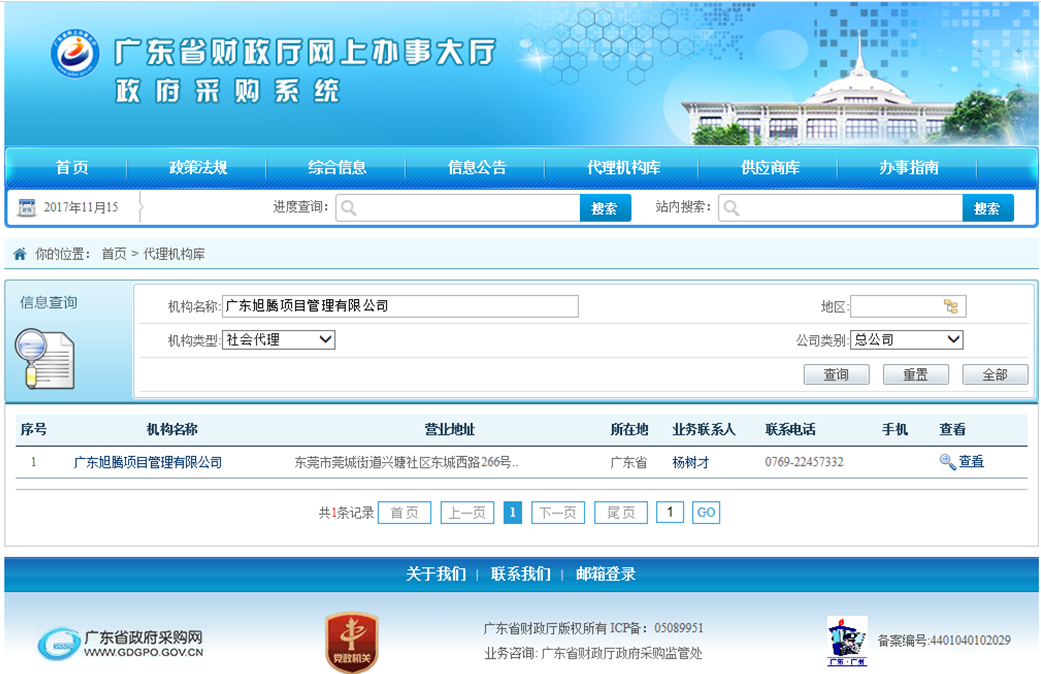Click the 全部 button
Image resolution: width=1041 pixels, height=674 pixels.
[x=995, y=375]
